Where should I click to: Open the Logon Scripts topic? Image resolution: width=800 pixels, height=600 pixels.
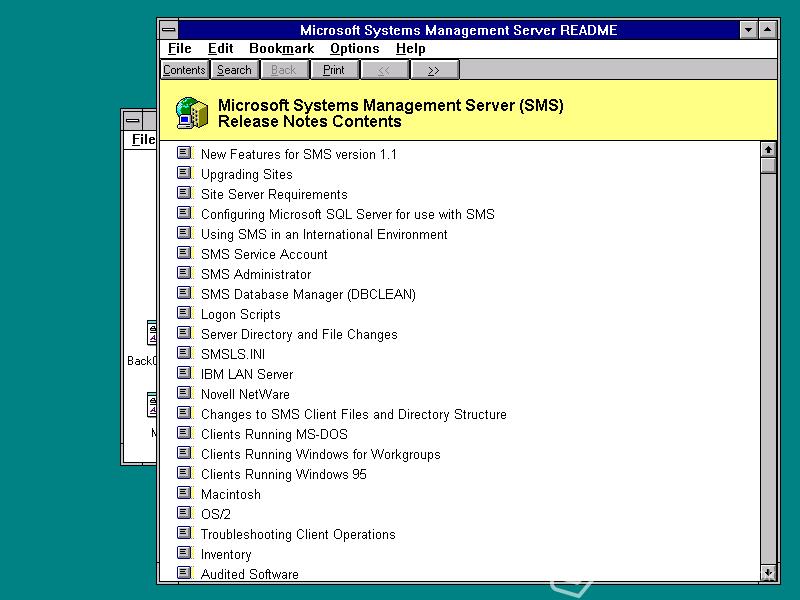pos(241,314)
